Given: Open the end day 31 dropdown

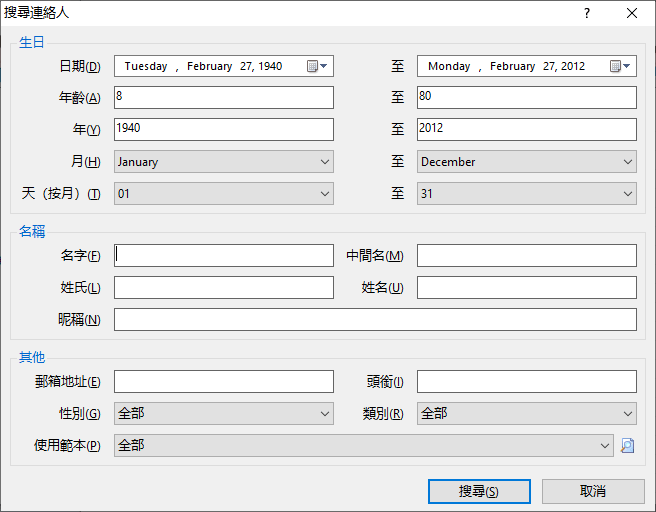Looking at the screenshot, I should click(527, 194).
